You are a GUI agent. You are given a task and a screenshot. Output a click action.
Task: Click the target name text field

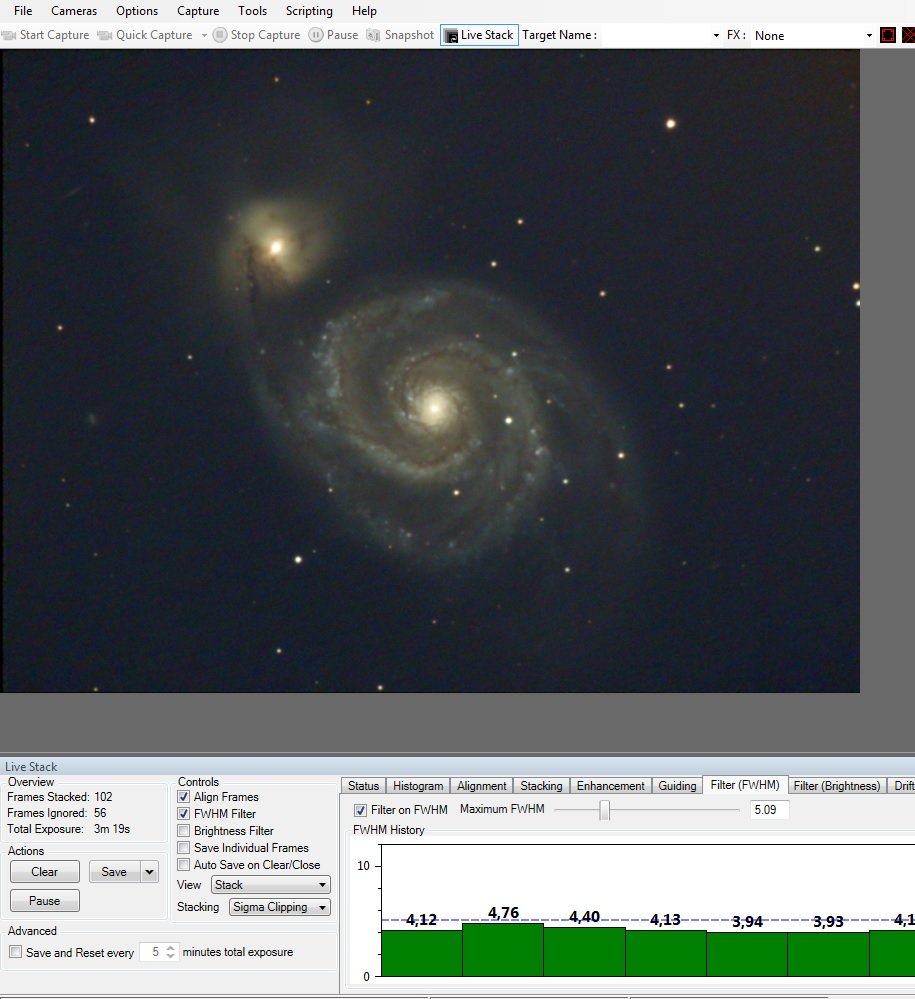tap(655, 36)
